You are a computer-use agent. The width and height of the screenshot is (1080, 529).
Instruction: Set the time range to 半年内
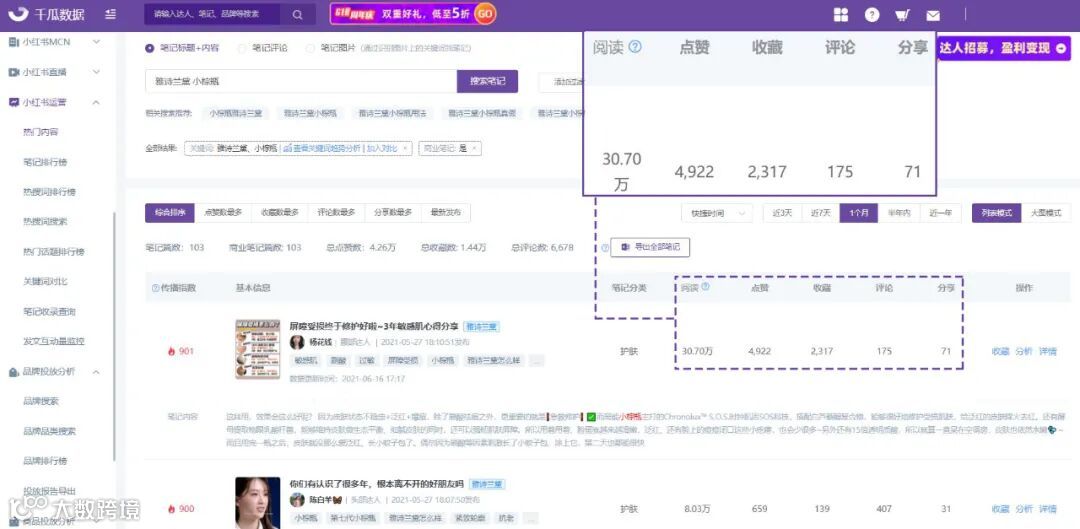[898, 213]
